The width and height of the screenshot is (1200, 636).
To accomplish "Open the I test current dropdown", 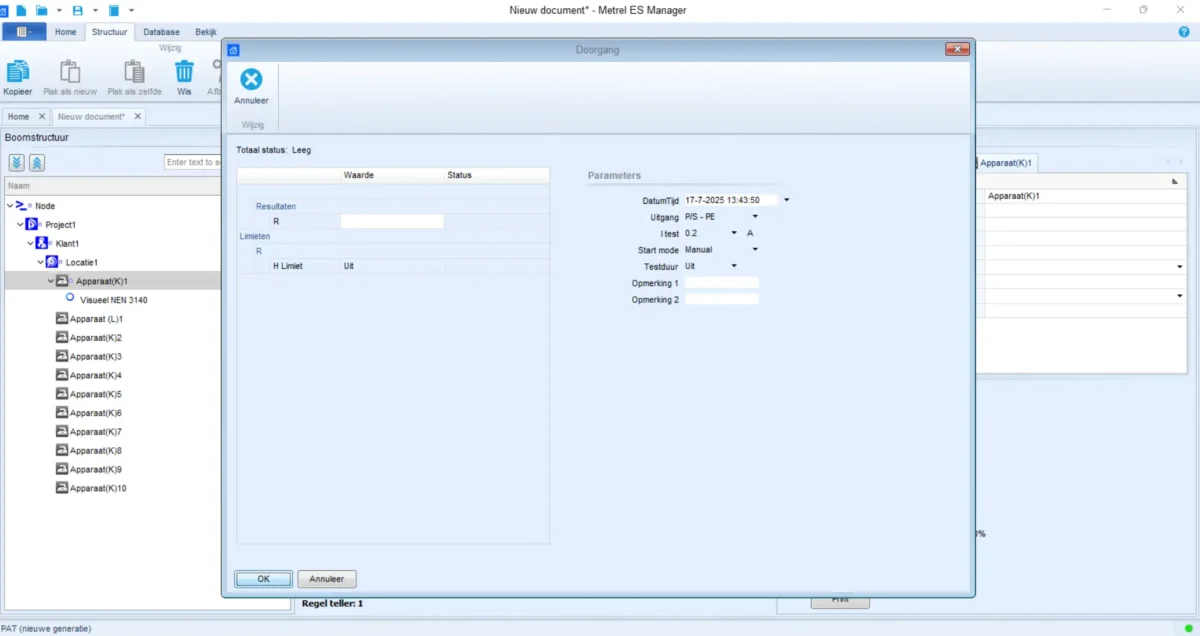I will pyautogui.click(x=734, y=233).
